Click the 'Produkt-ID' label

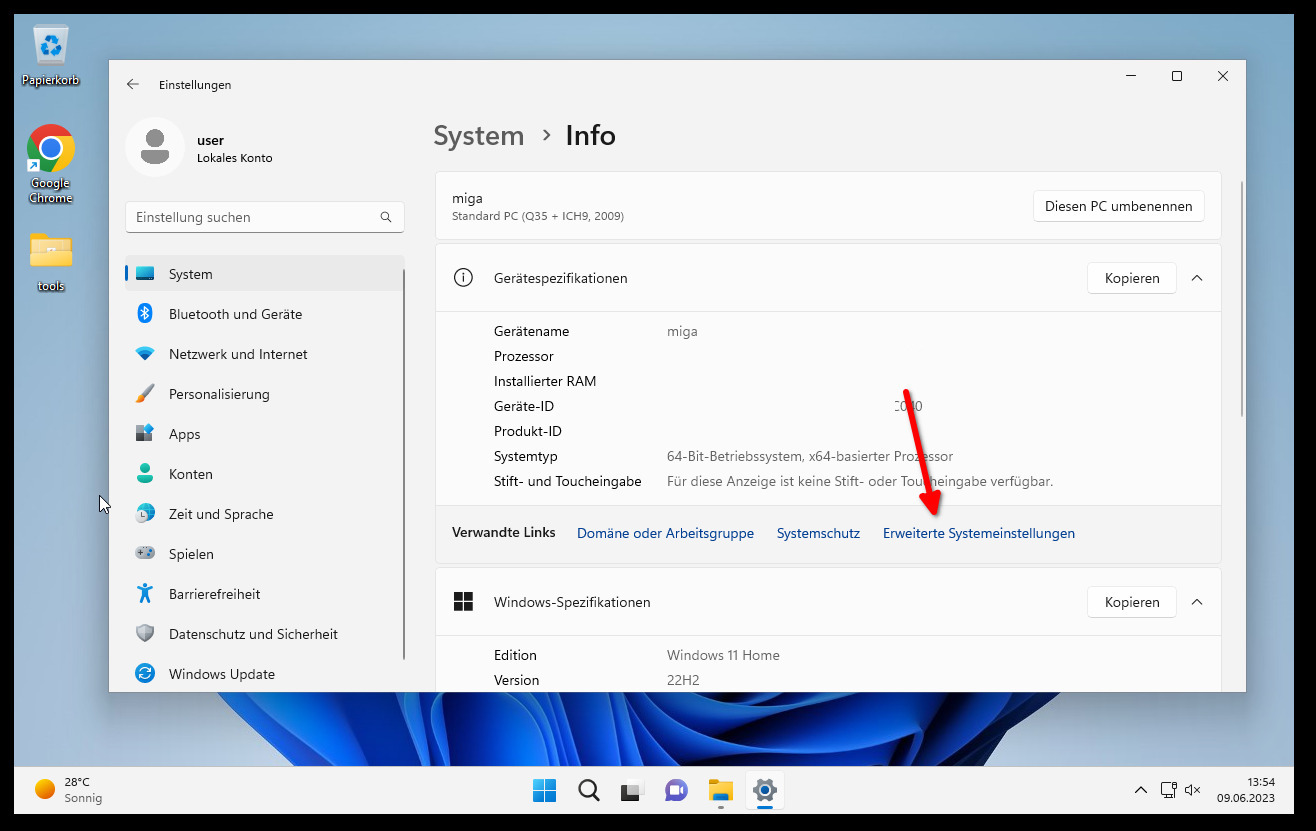click(528, 431)
